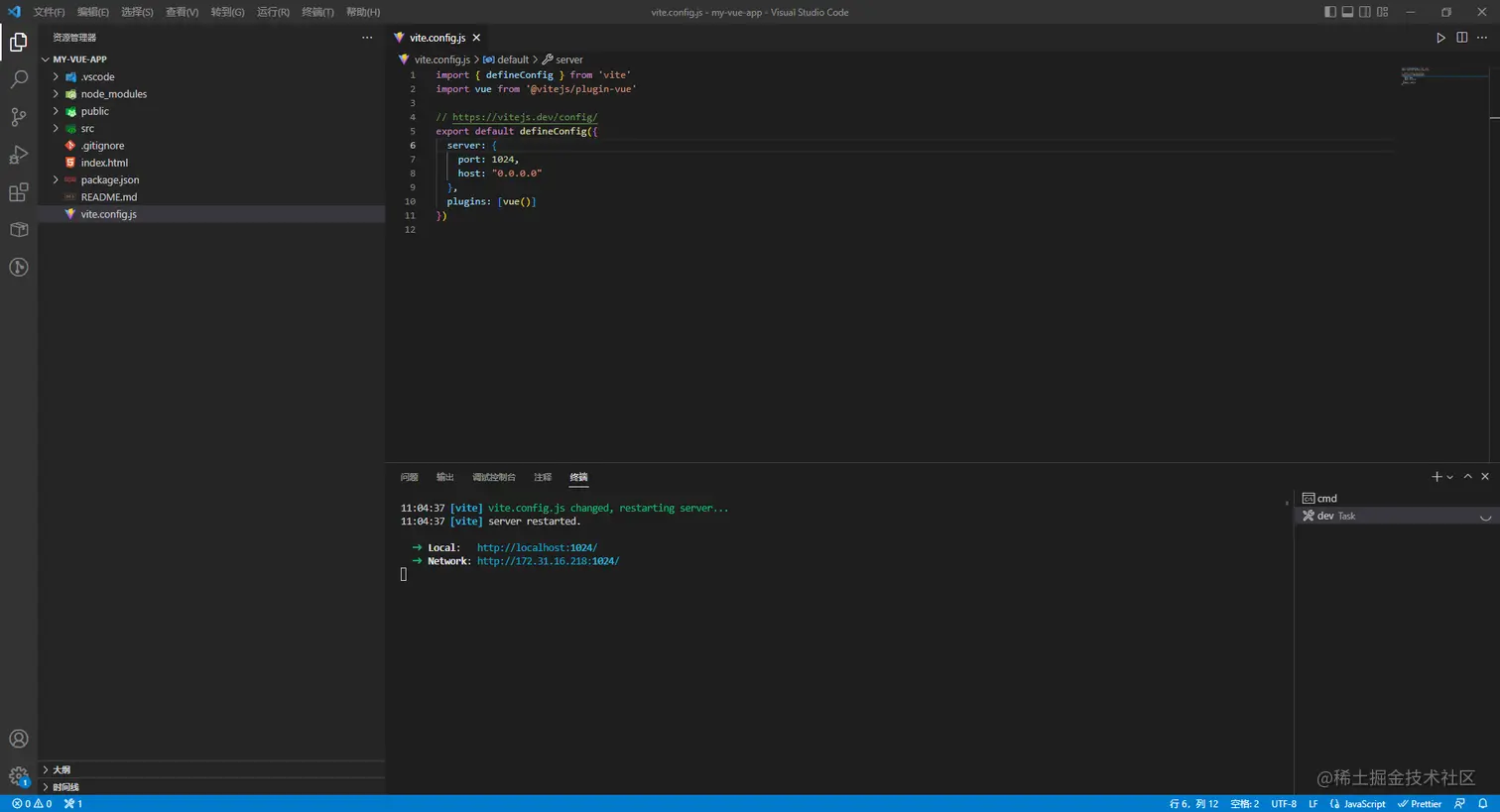This screenshot has height=812, width=1500.
Task: Toggle bottom panel visibility
Action: (x=1347, y=12)
